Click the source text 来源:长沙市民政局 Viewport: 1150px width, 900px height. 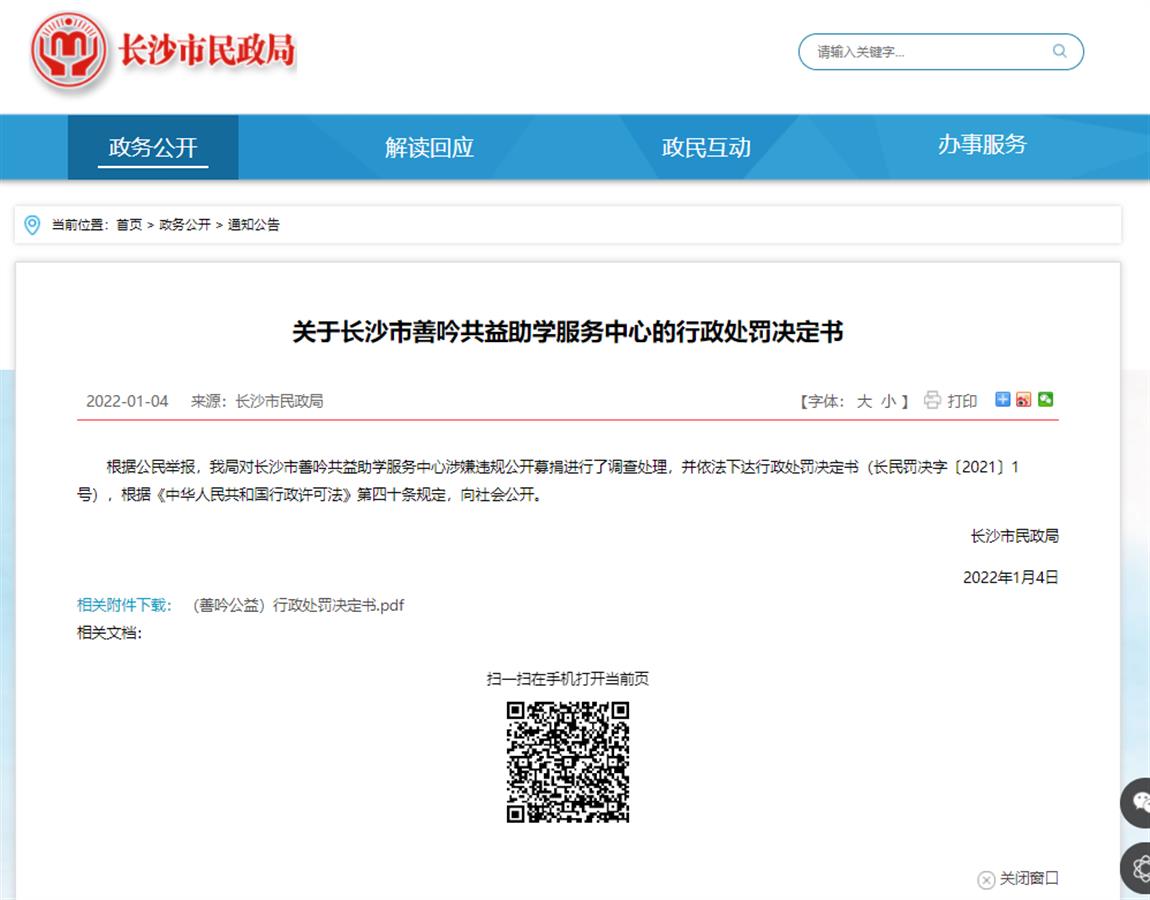257,401
